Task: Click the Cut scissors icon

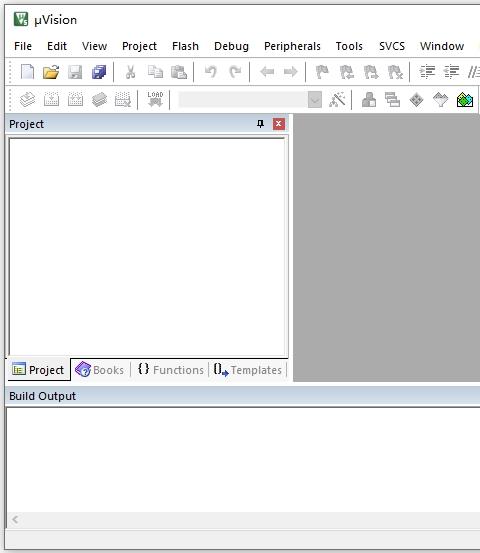Action: tap(130, 72)
